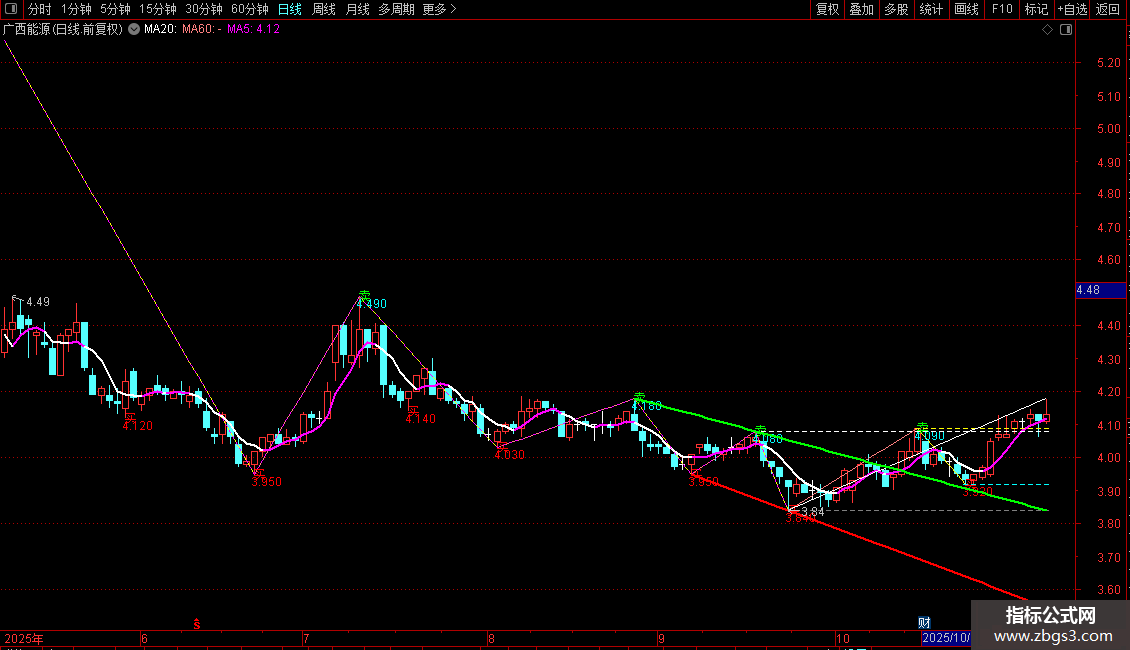Select the 15分钟 period

[157, 9]
